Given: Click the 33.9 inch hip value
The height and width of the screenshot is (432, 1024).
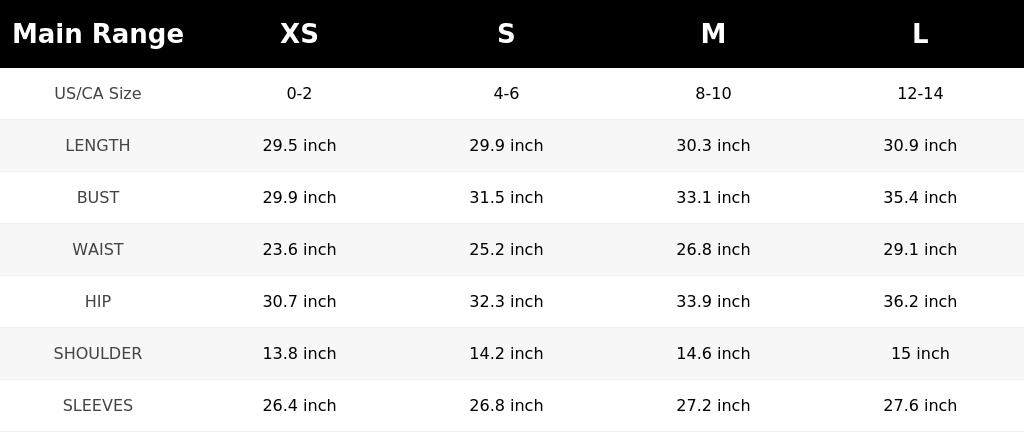Looking at the screenshot, I should coord(713,301).
